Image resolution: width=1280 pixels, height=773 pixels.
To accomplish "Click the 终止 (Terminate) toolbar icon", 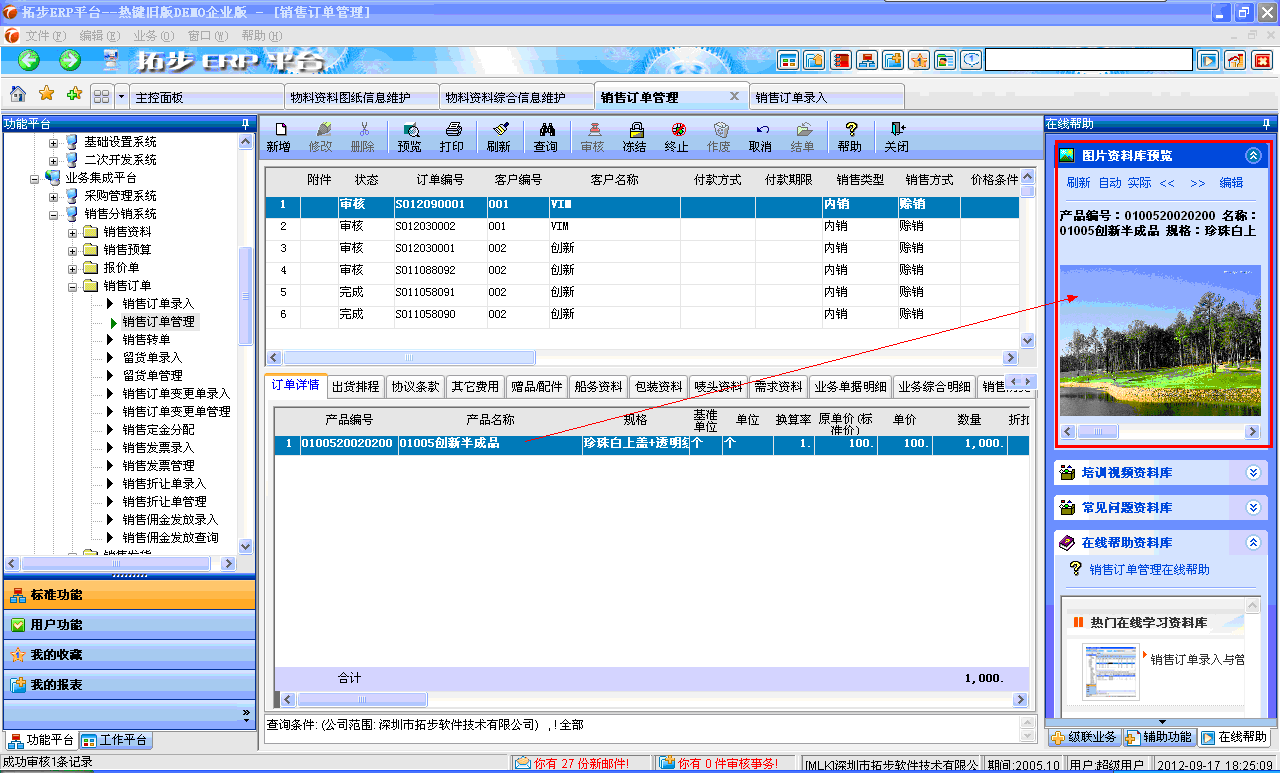I will (x=679, y=136).
